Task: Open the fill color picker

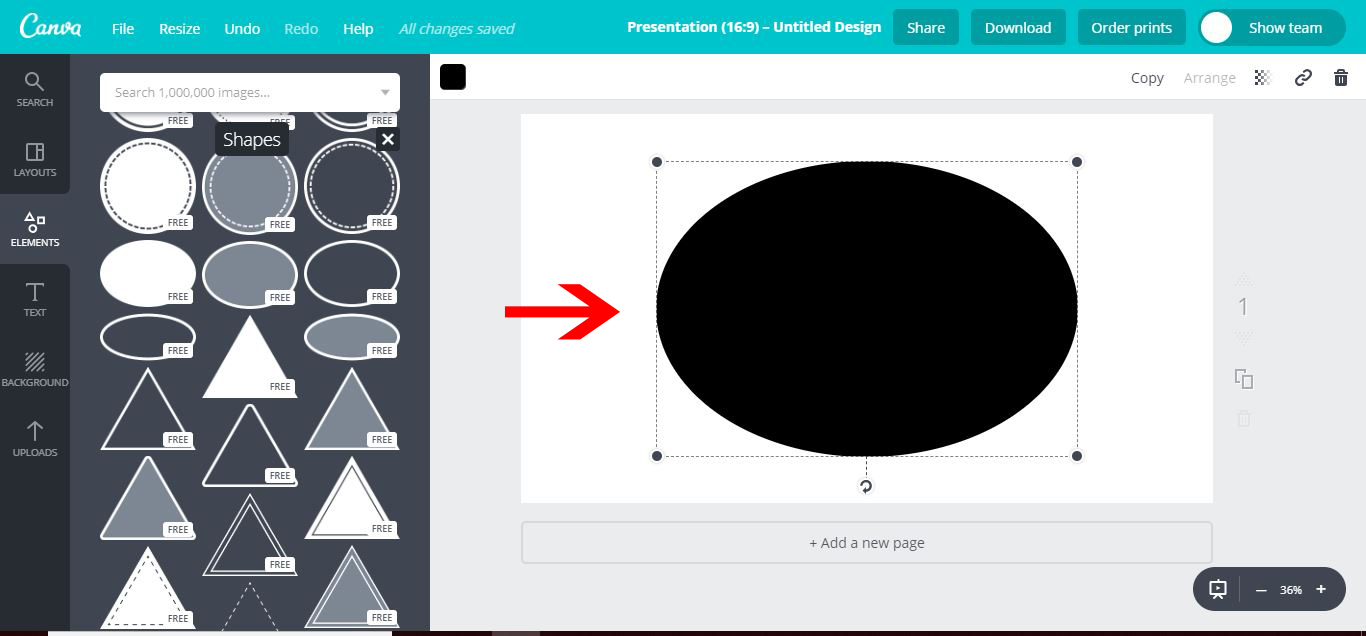Action: click(452, 76)
